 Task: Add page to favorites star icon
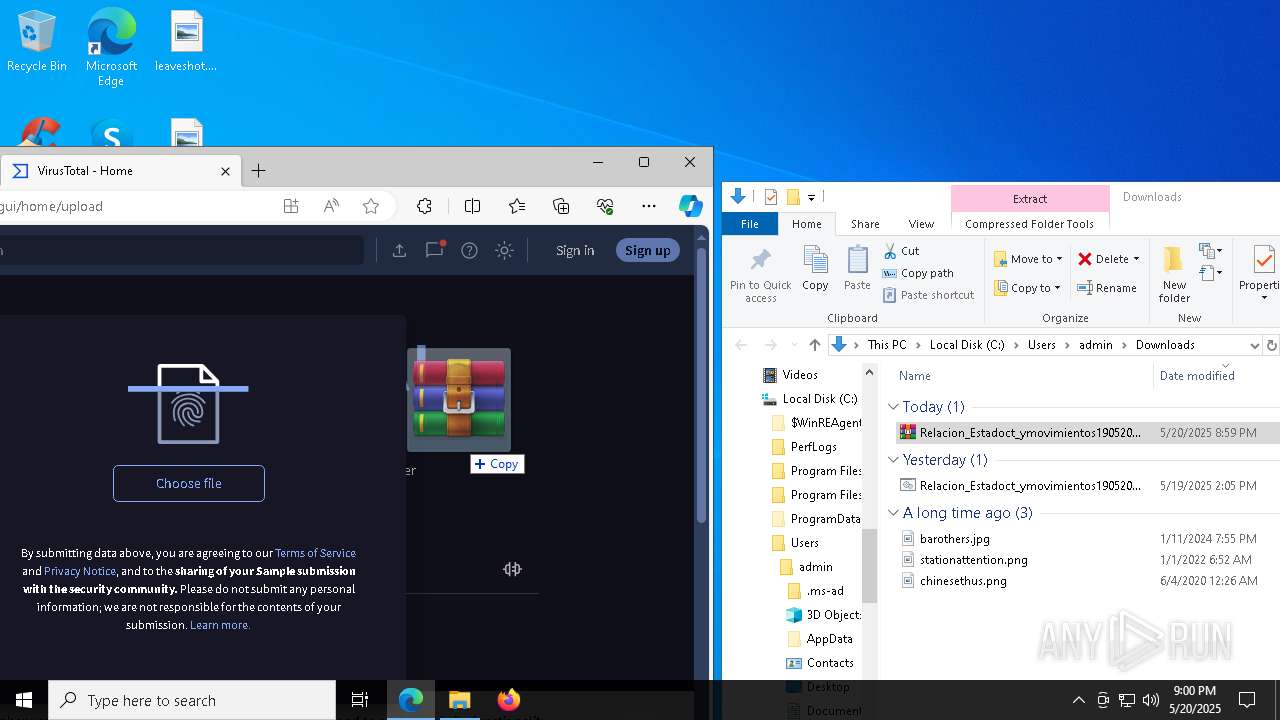pyautogui.click(x=371, y=206)
